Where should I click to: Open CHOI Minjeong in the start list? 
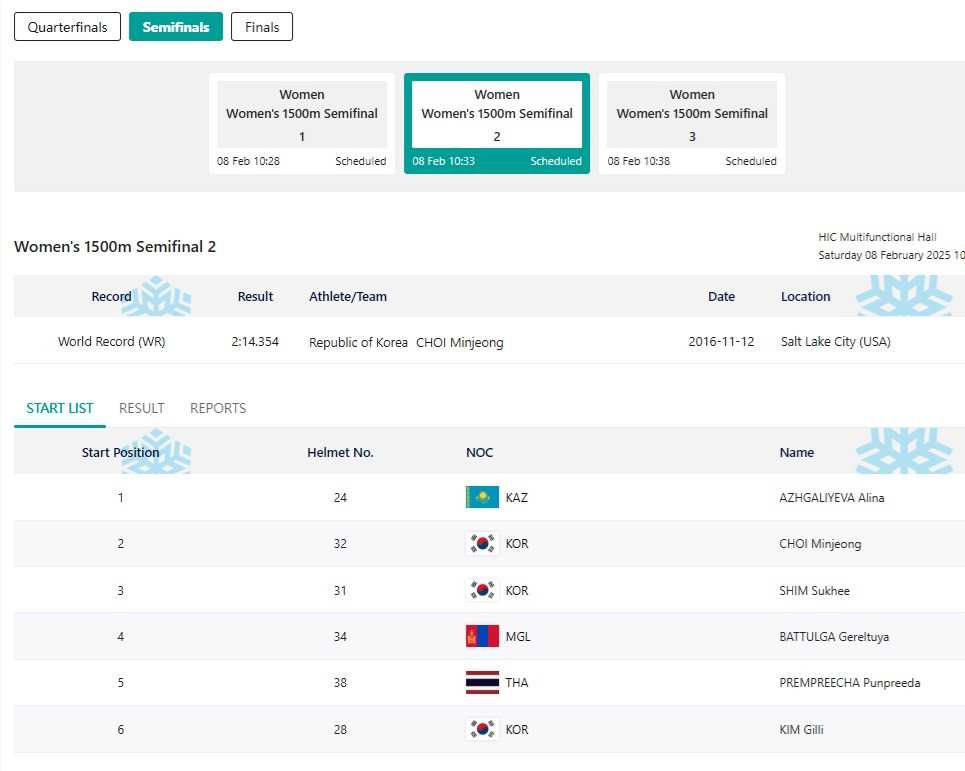tap(820, 544)
